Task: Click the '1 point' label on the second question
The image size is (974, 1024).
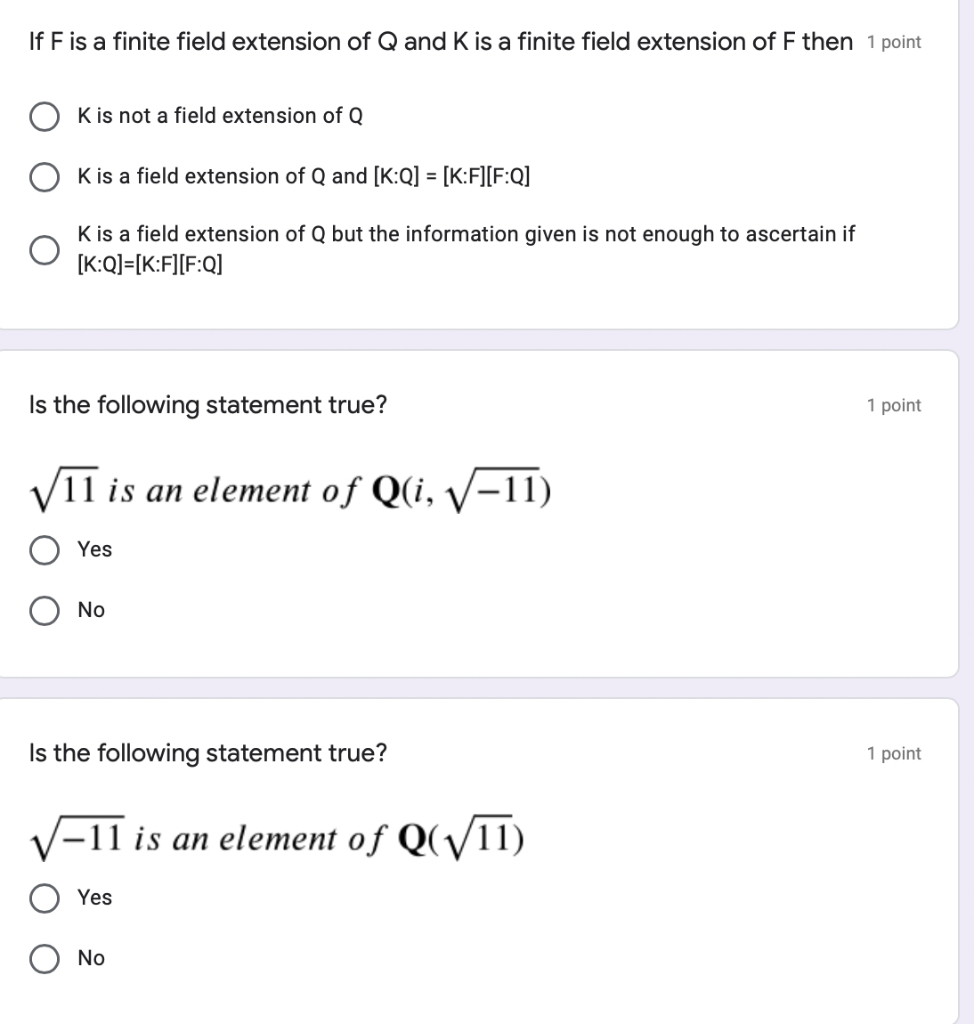Action: (894, 405)
